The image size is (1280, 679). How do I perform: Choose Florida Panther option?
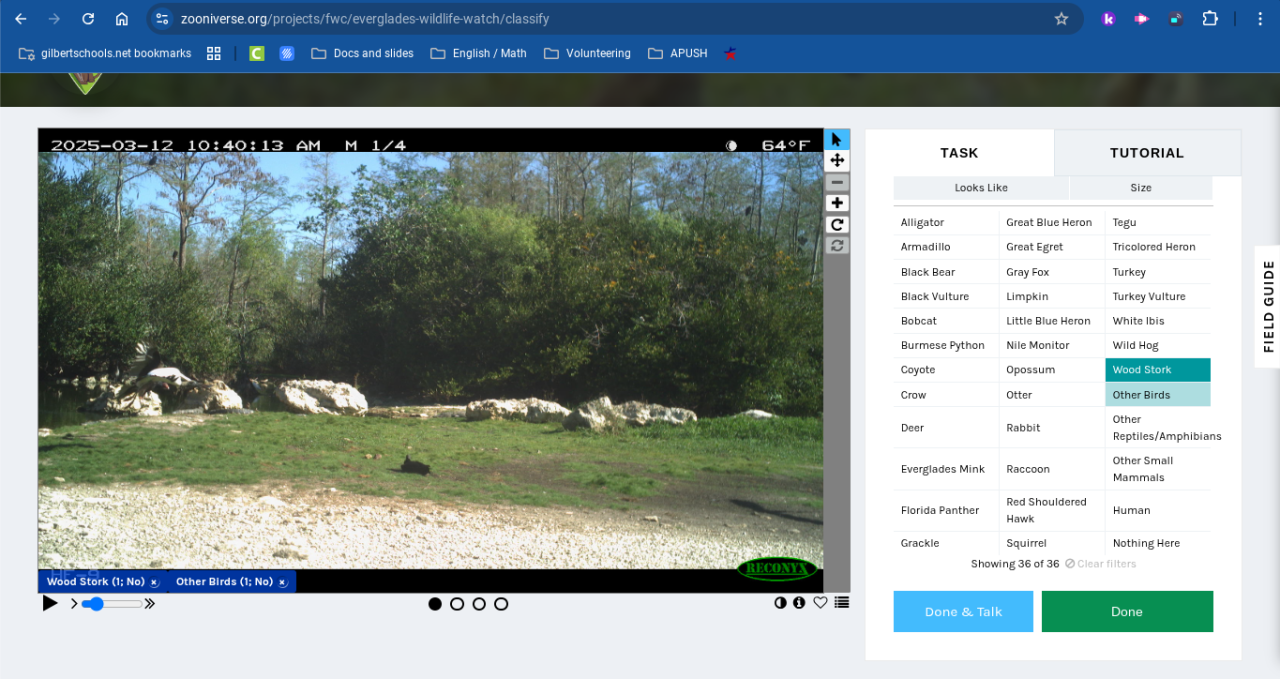[946, 510]
